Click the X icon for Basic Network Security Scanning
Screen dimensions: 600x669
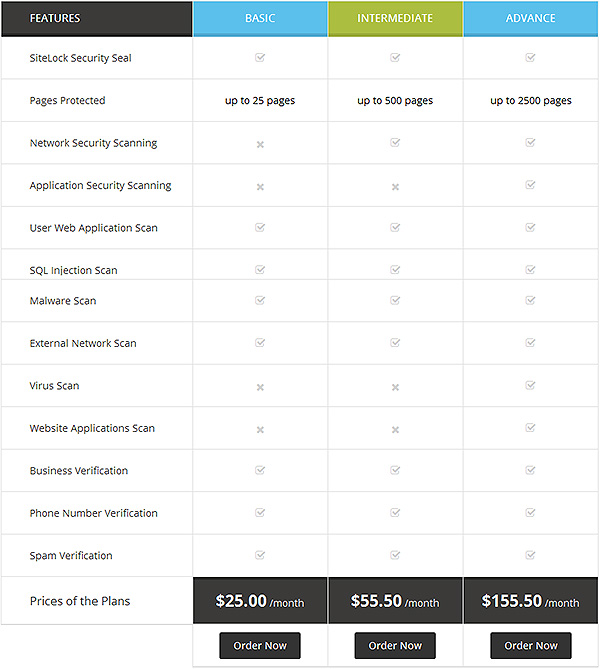260,145
